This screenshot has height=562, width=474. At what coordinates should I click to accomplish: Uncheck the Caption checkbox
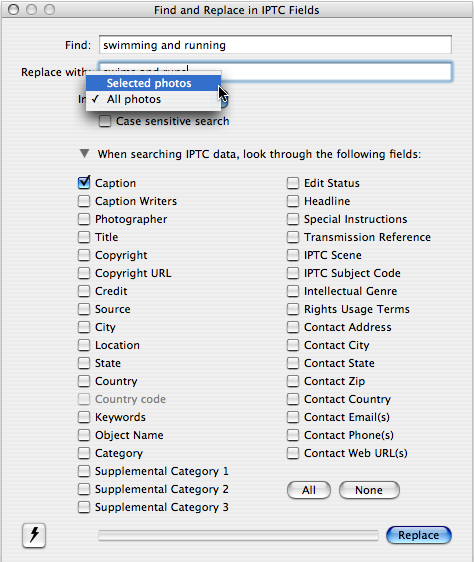[x=84, y=183]
